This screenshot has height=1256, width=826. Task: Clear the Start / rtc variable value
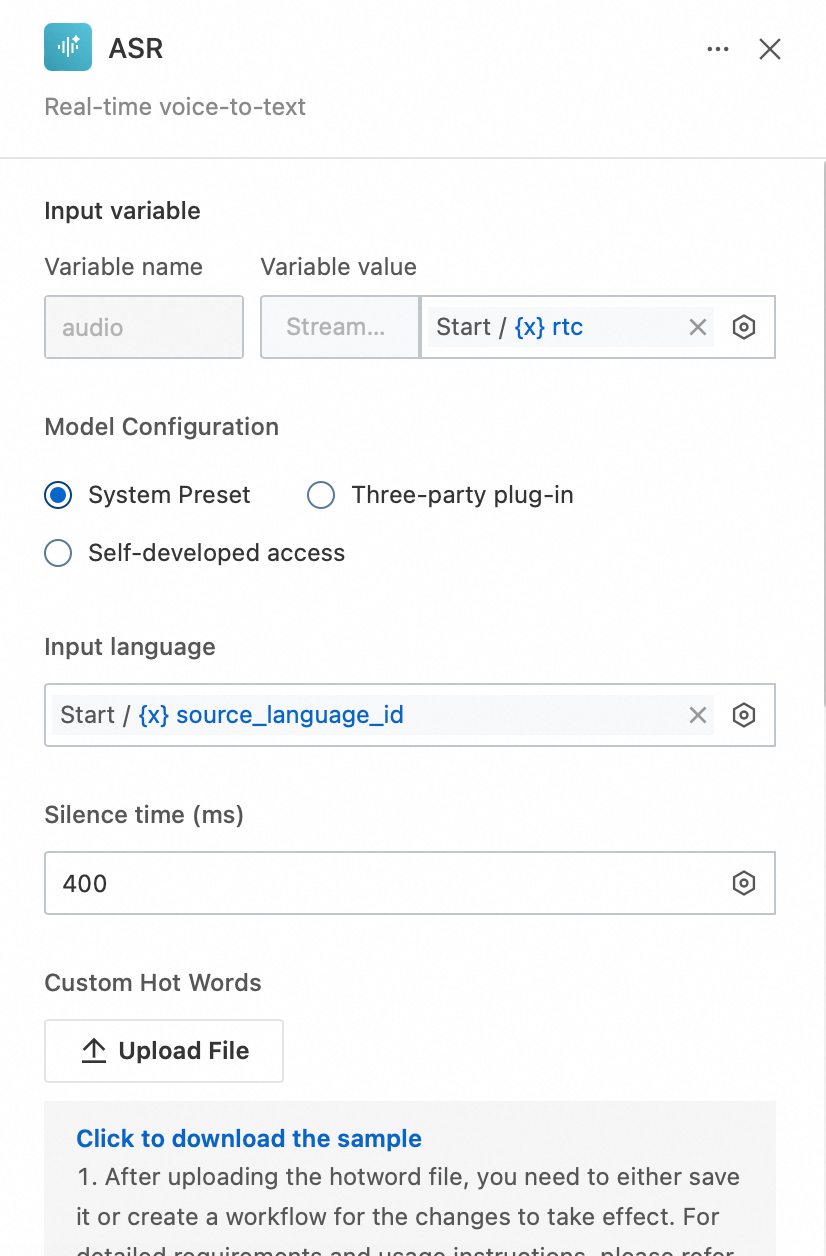coord(698,327)
